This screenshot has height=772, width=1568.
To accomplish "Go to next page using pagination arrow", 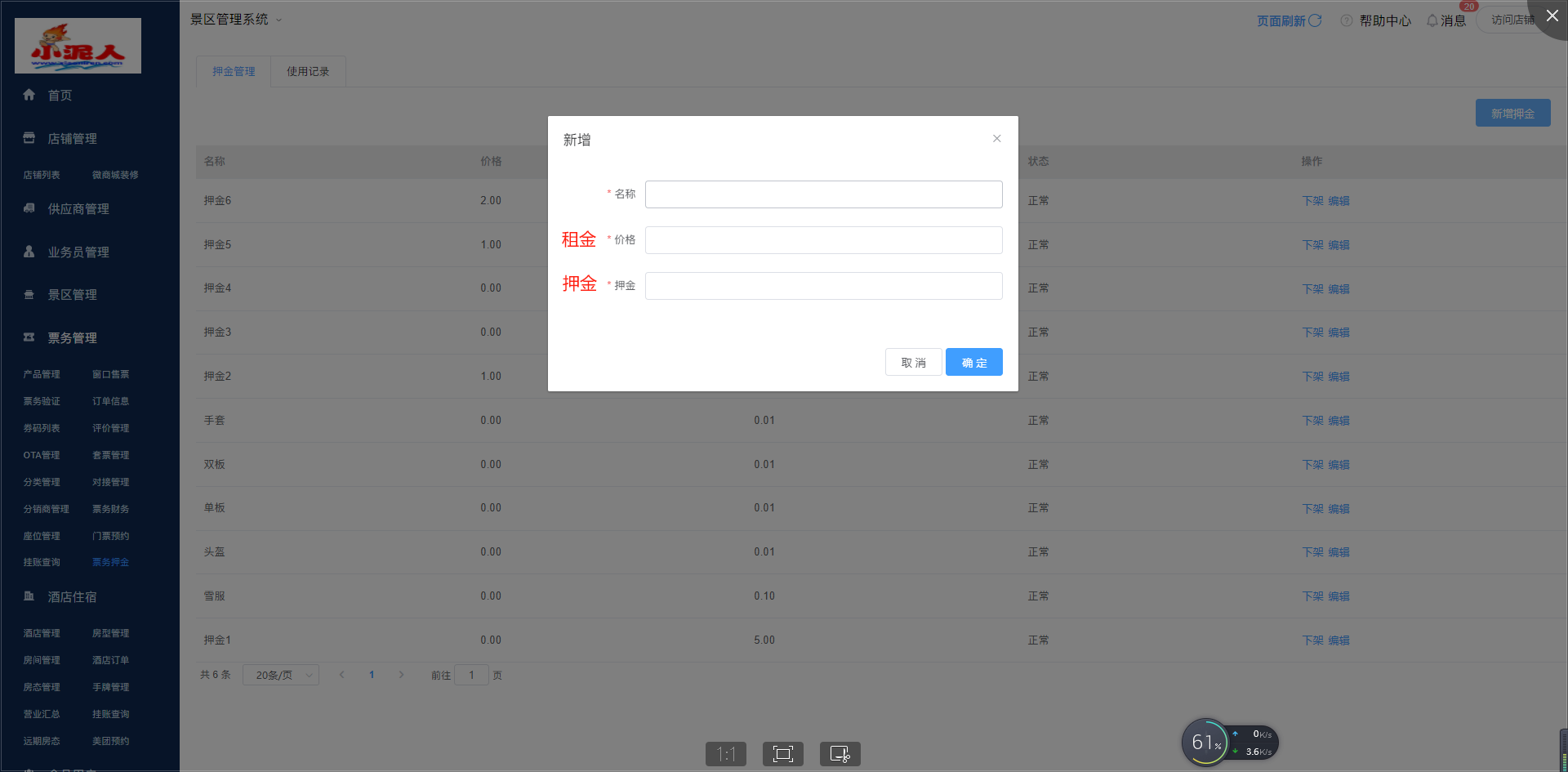I will [x=401, y=675].
